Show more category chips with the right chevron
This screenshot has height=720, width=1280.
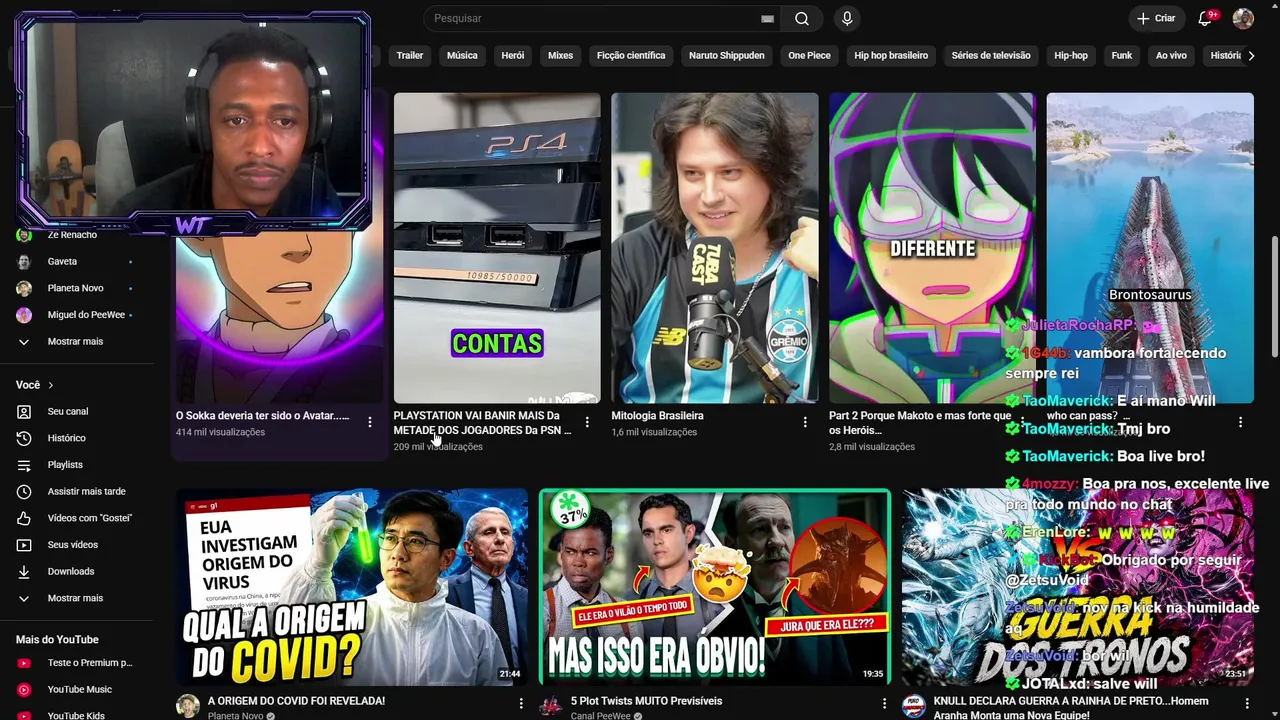pos(1251,56)
